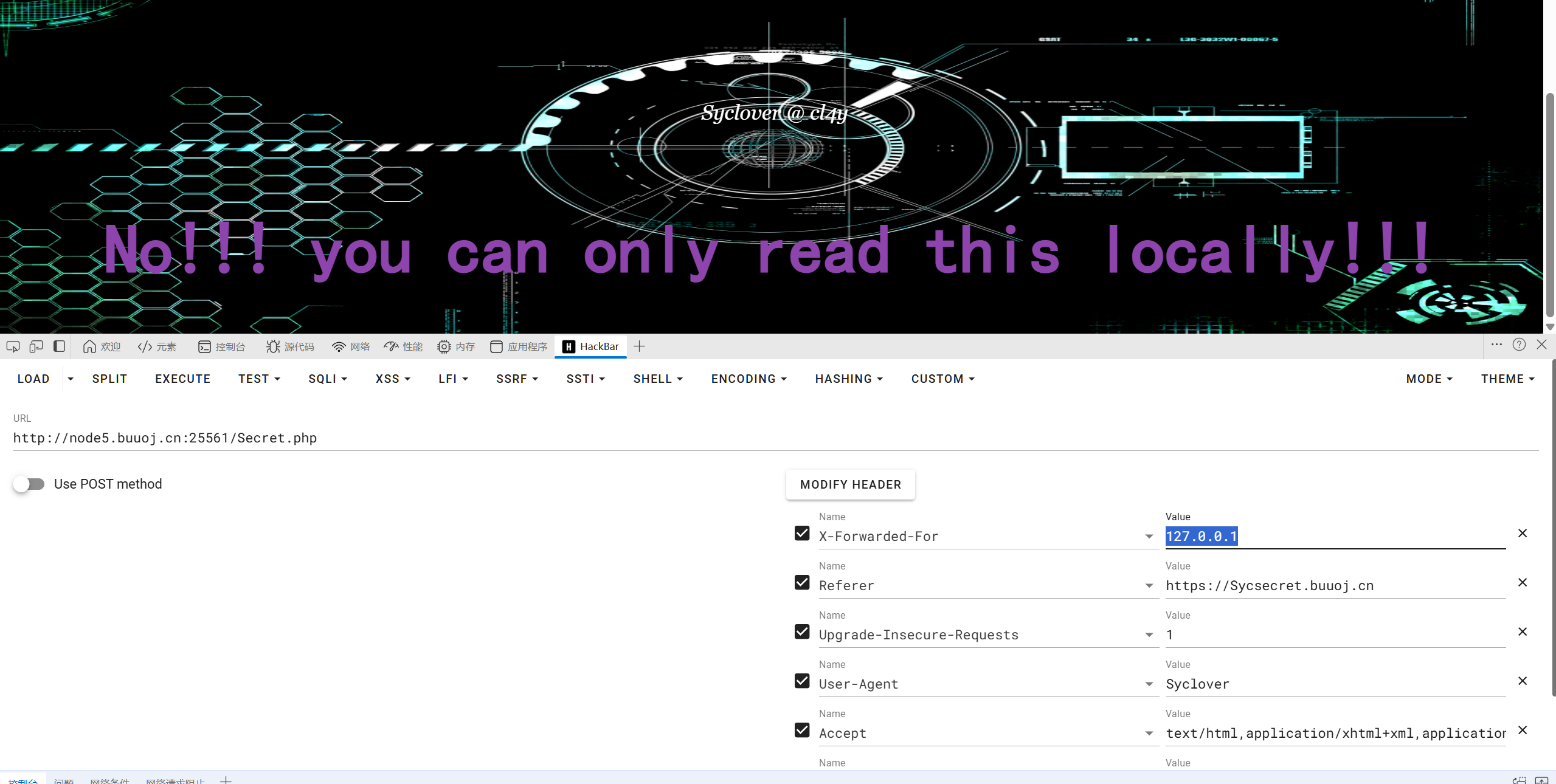The height and width of the screenshot is (784, 1556).
Task: Remove the X-Forwarded-For header row
Action: pyautogui.click(x=1523, y=533)
